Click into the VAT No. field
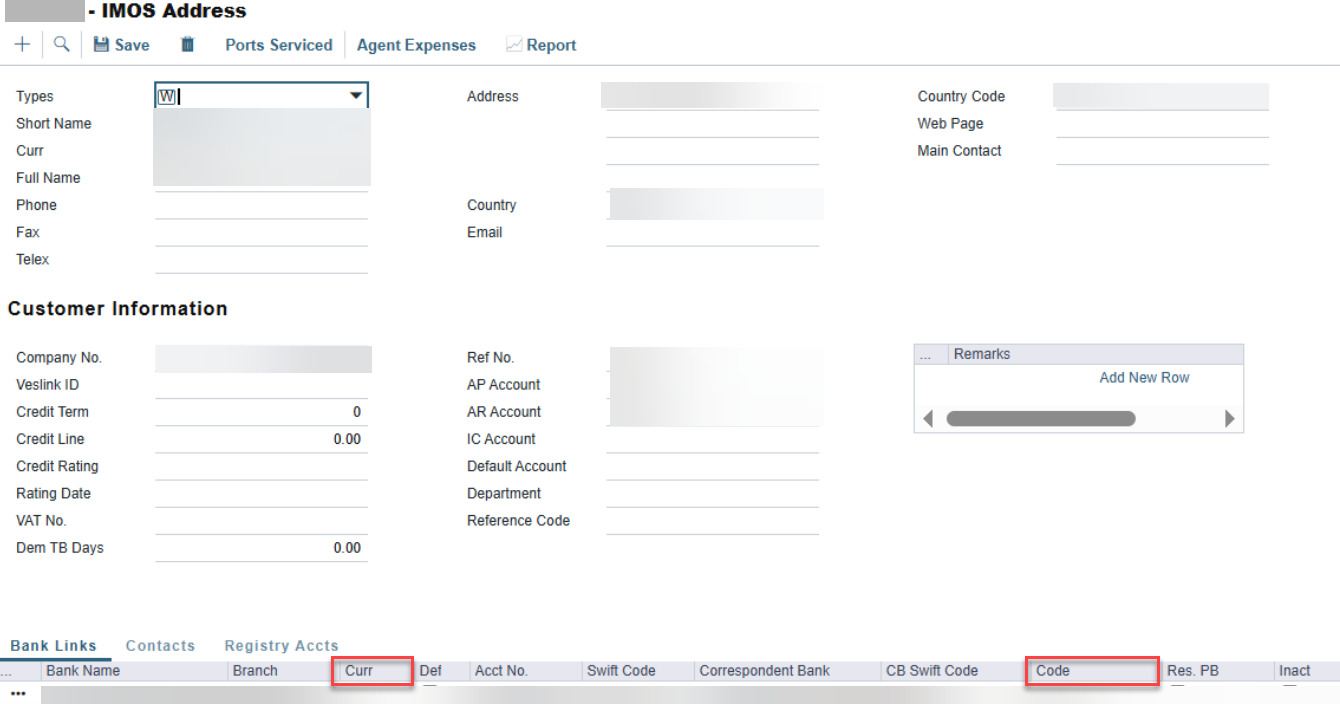This screenshot has width=1340, height=704. (x=261, y=521)
